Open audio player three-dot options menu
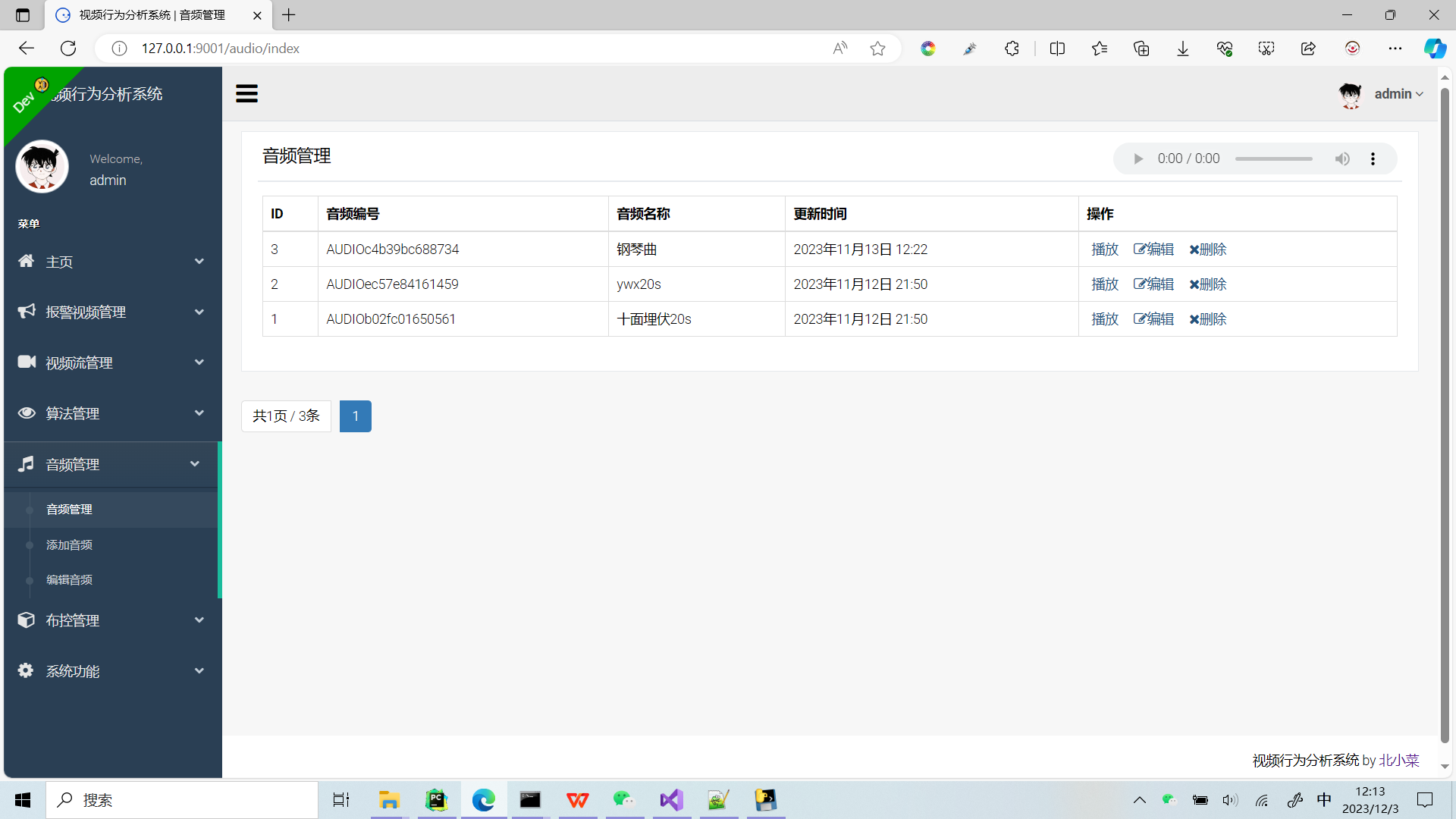Image resolution: width=1456 pixels, height=819 pixels. 1373,158
